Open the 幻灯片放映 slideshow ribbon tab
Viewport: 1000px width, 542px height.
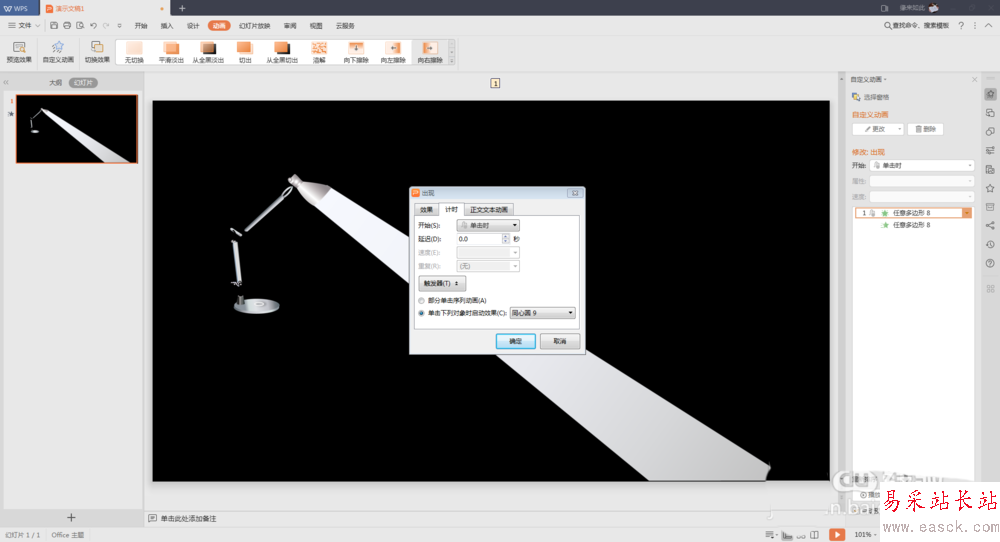pos(254,26)
